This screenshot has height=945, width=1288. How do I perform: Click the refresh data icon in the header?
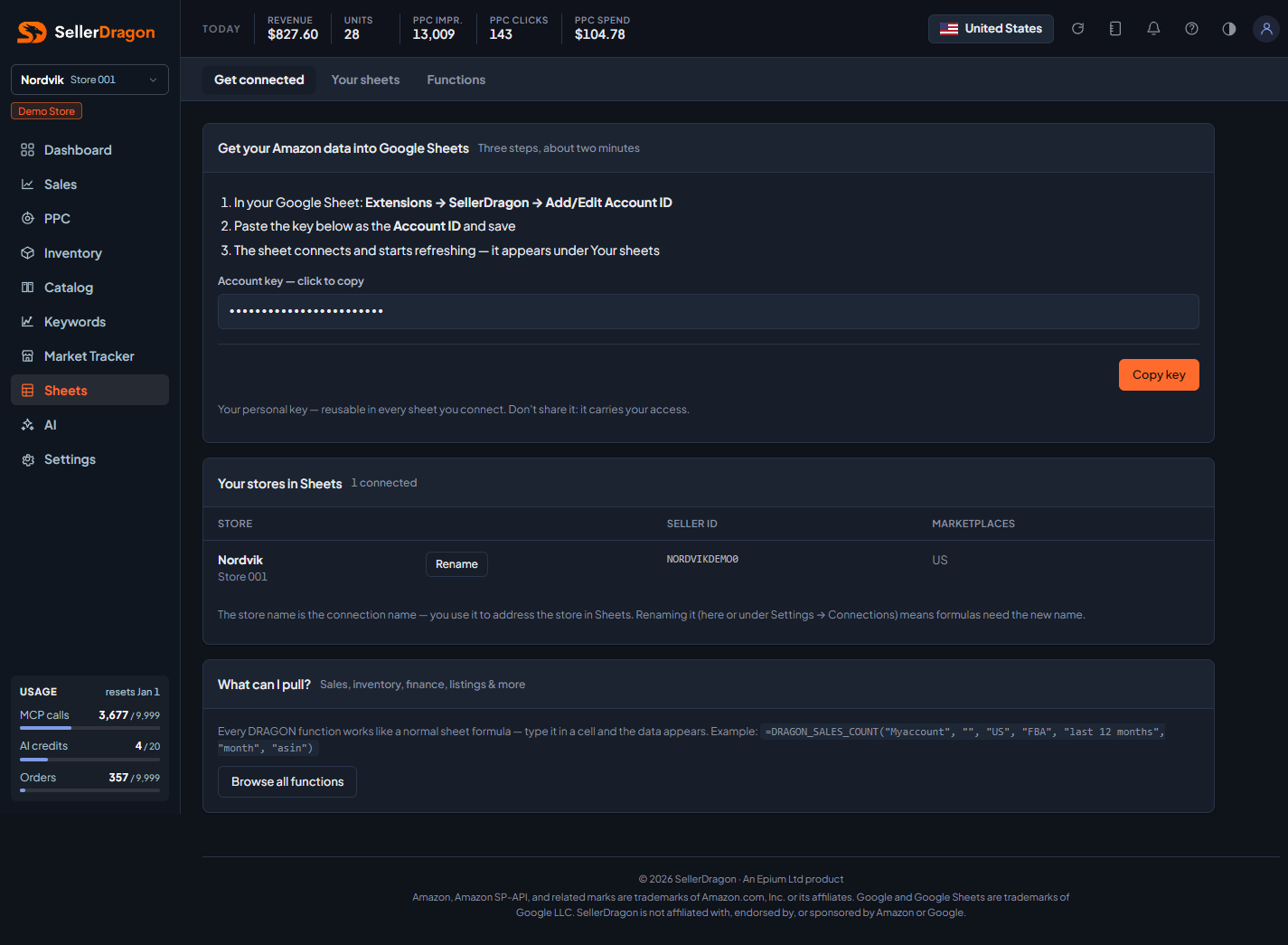pos(1077,29)
